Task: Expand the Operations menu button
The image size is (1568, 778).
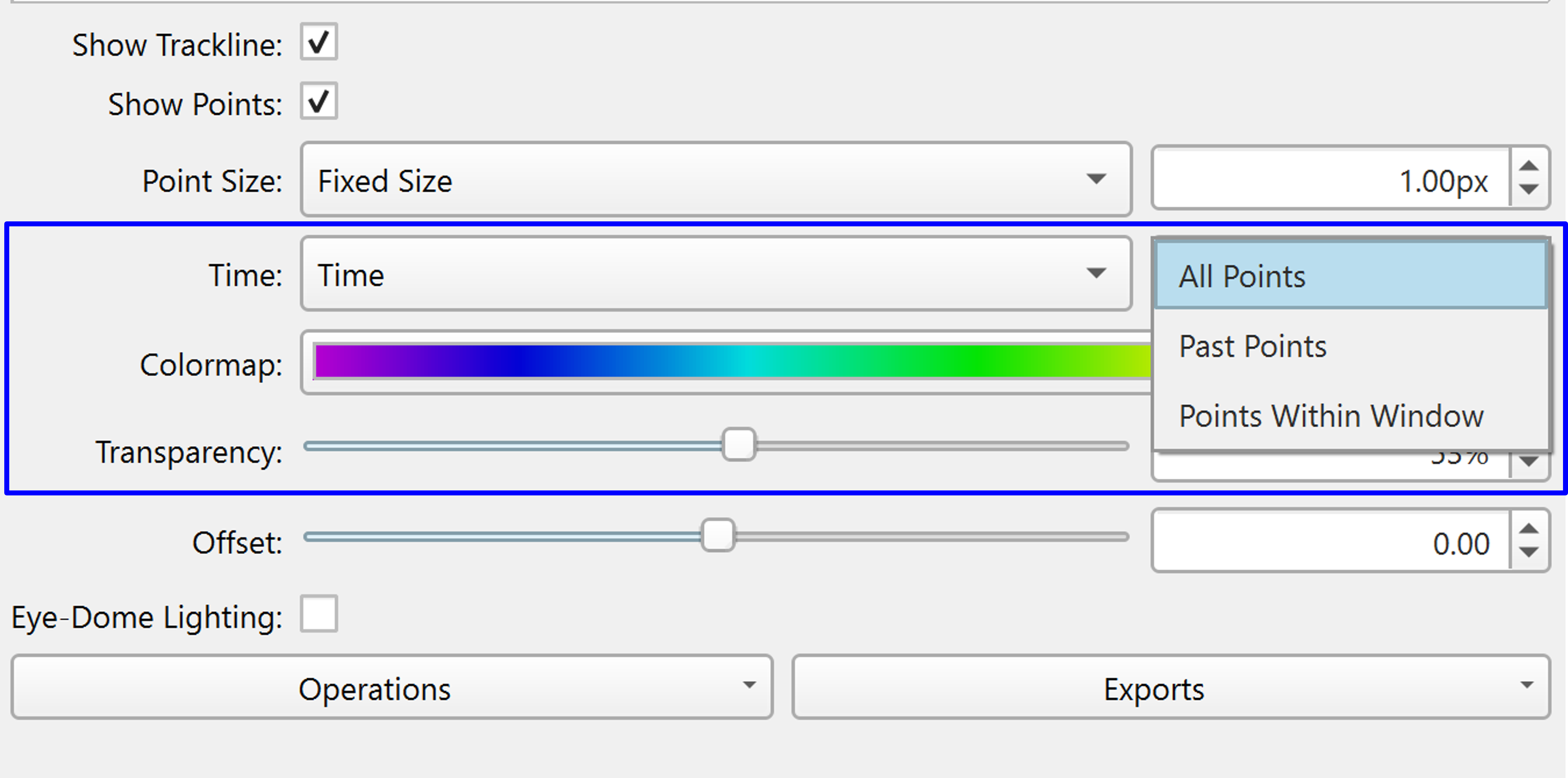Action: coord(391,687)
